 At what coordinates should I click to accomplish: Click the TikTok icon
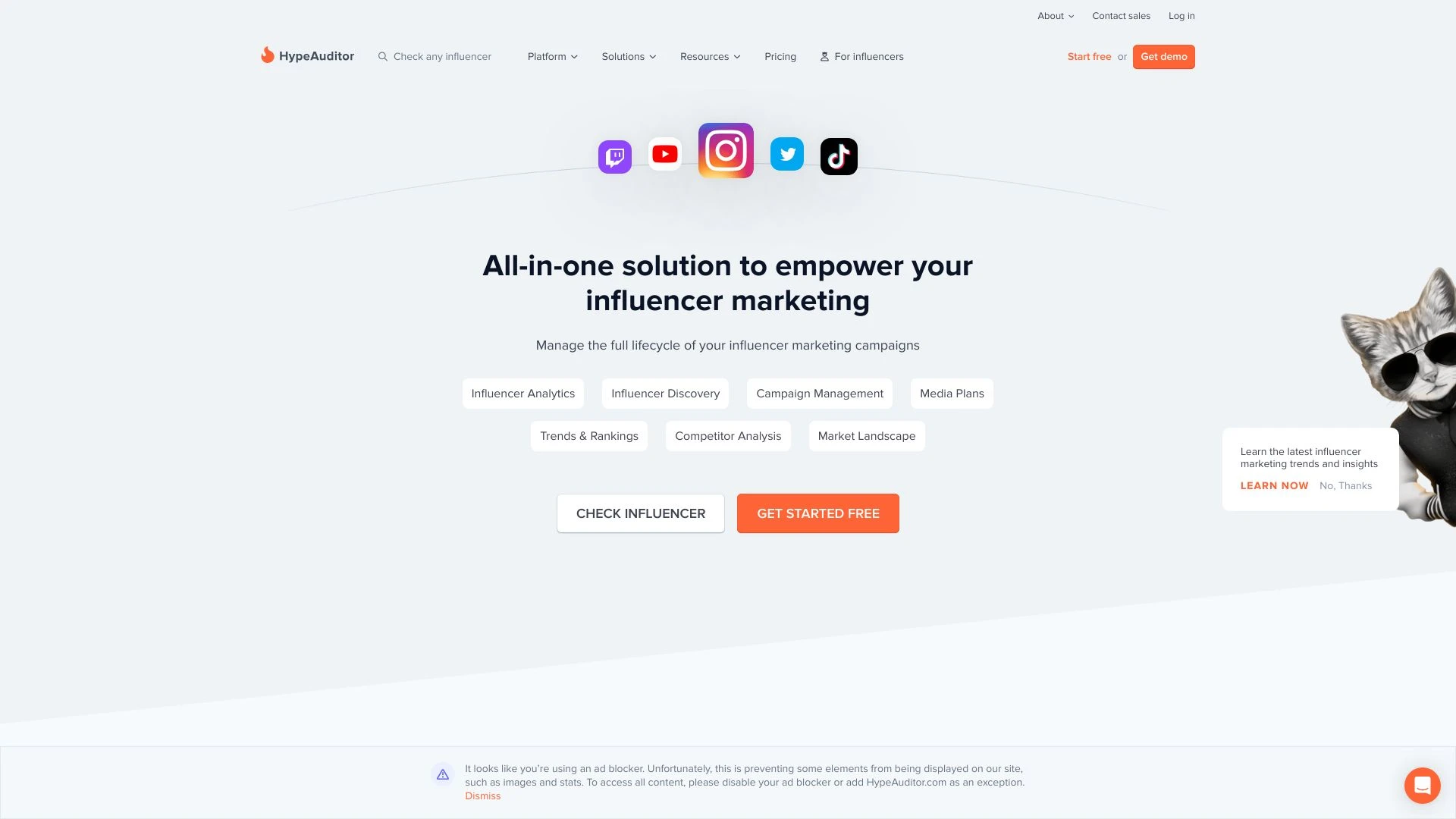[x=838, y=156]
